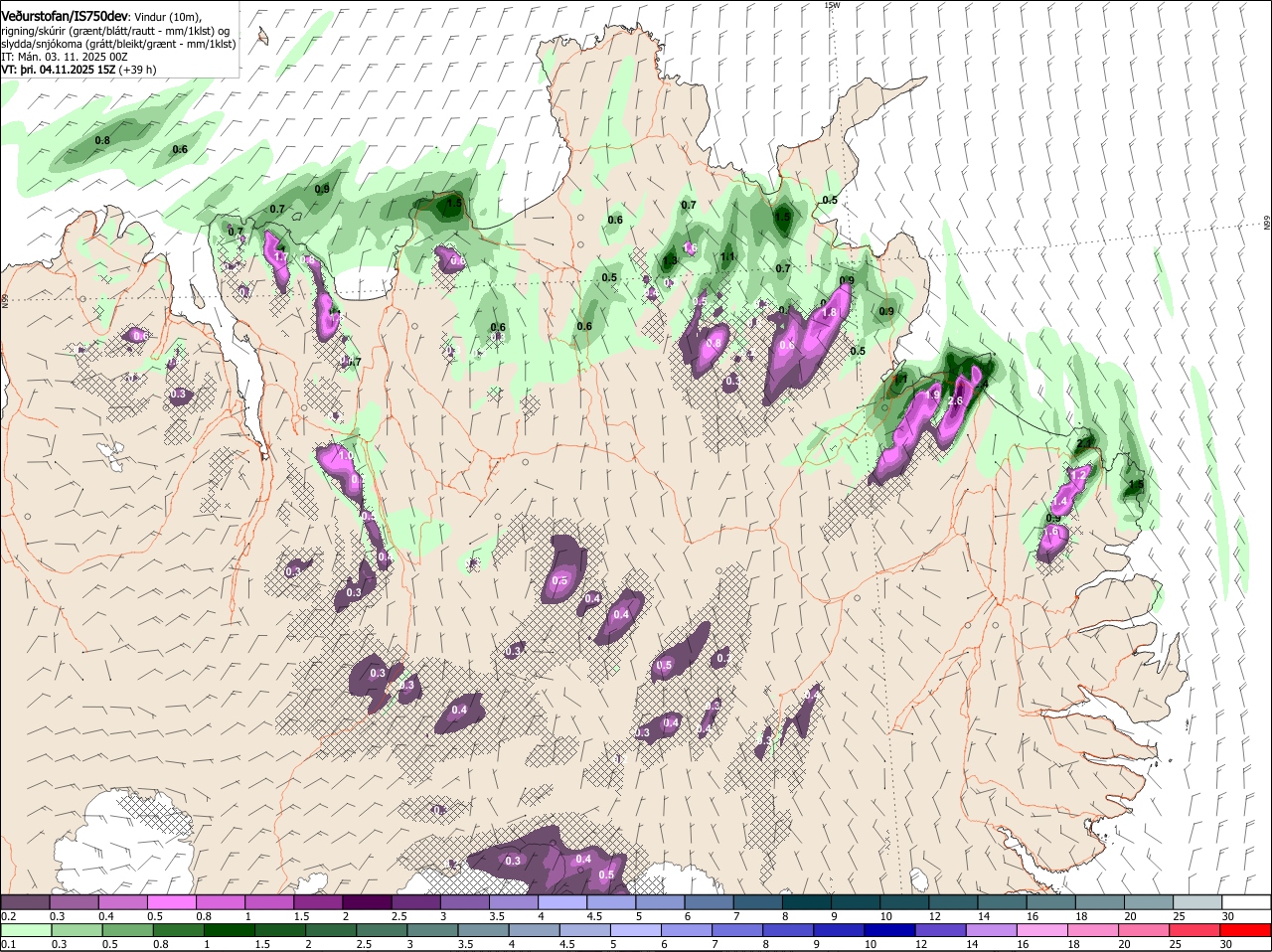Pick lower-row rain swatch between 4 and 4.5
The height and width of the screenshot is (952, 1272).
(x=537, y=930)
